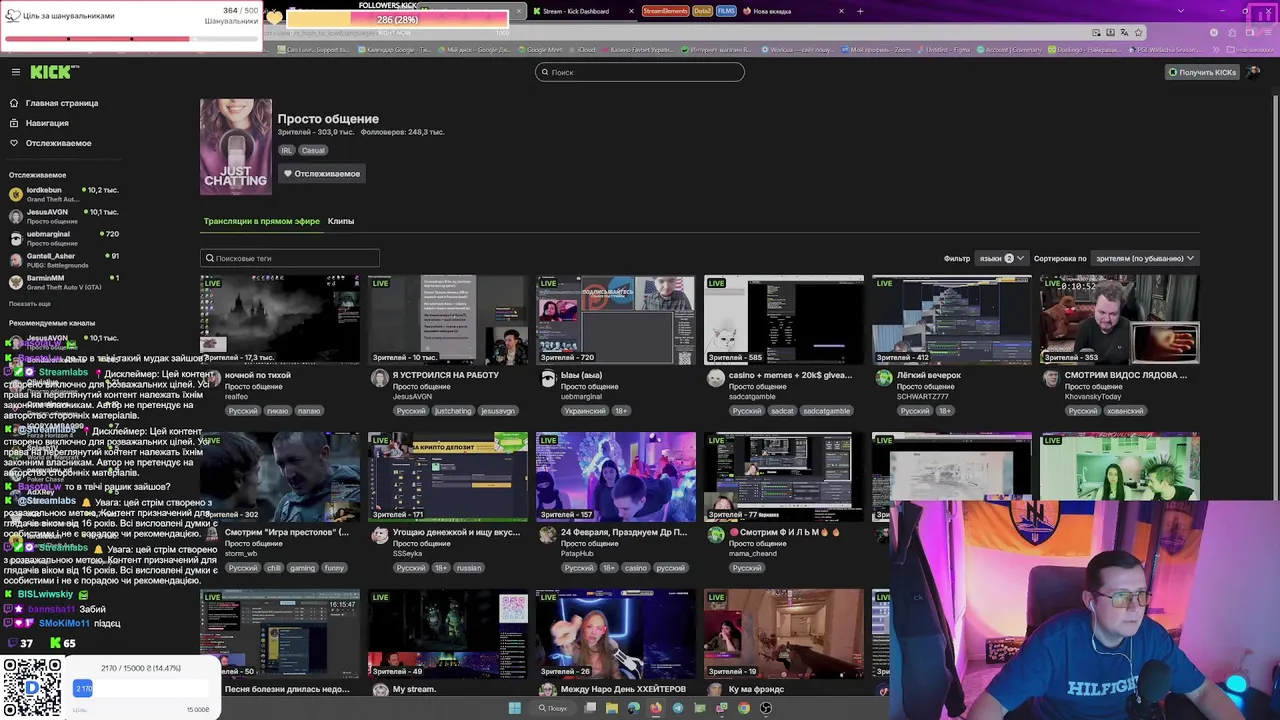Click the heart icon beside sidebar Отслеживаемое
Viewport: 1280px width, 720px height.
(14, 143)
